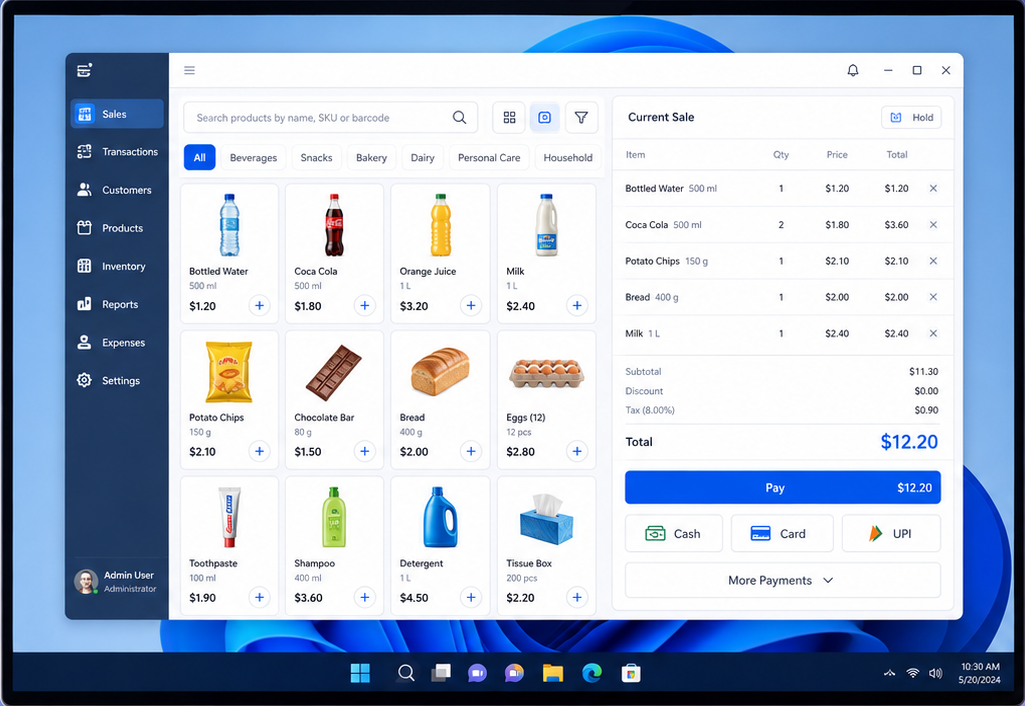Hold the current sale
1025x706 pixels.
tap(911, 118)
